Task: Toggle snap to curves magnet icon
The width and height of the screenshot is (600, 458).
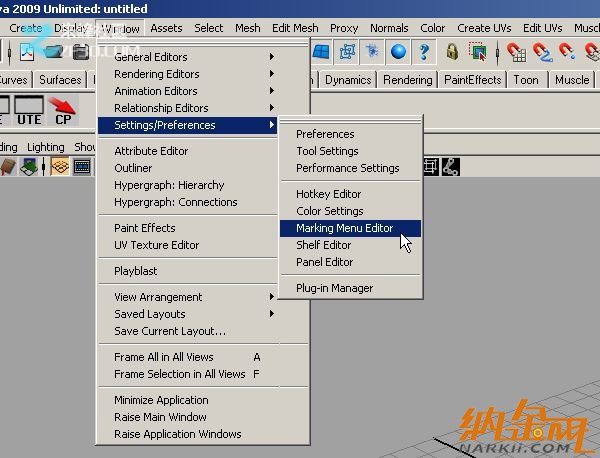Action: (x=545, y=51)
